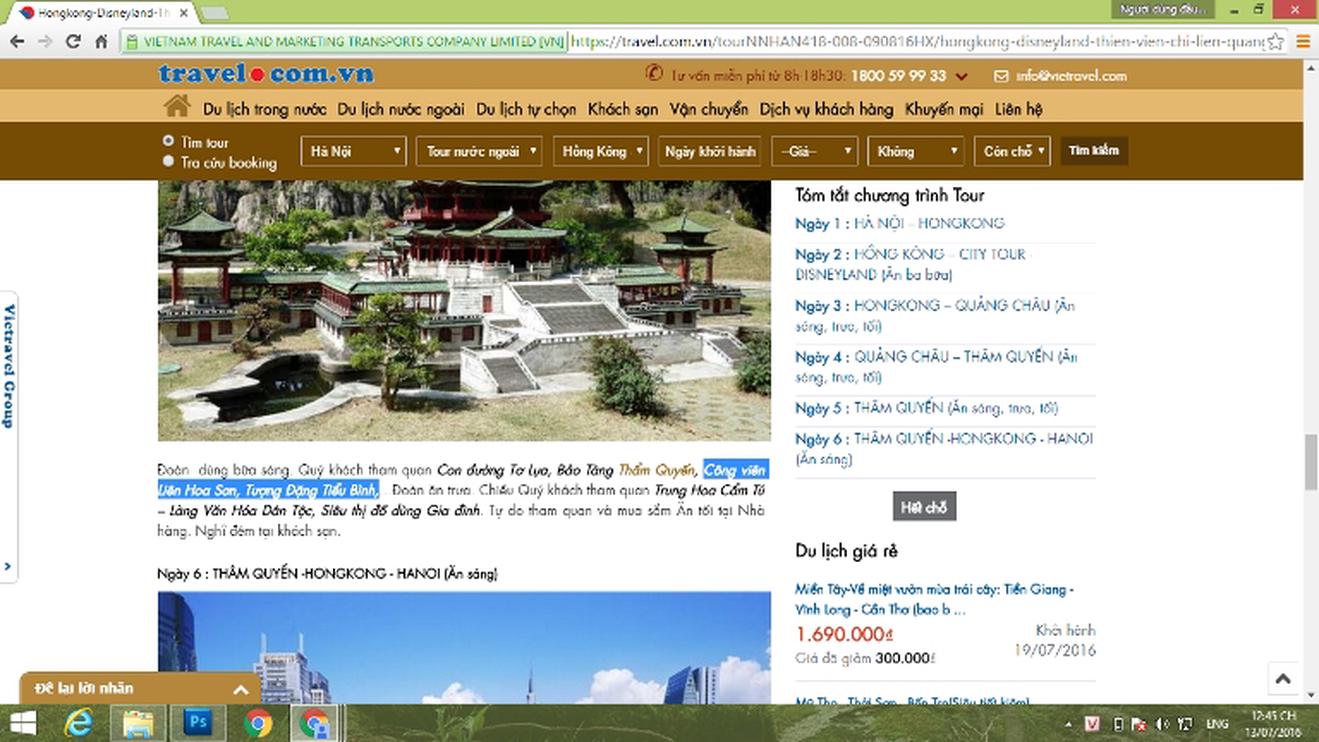The height and width of the screenshot is (742, 1319).
Task: Click the Hết chỗ button
Action: point(924,507)
